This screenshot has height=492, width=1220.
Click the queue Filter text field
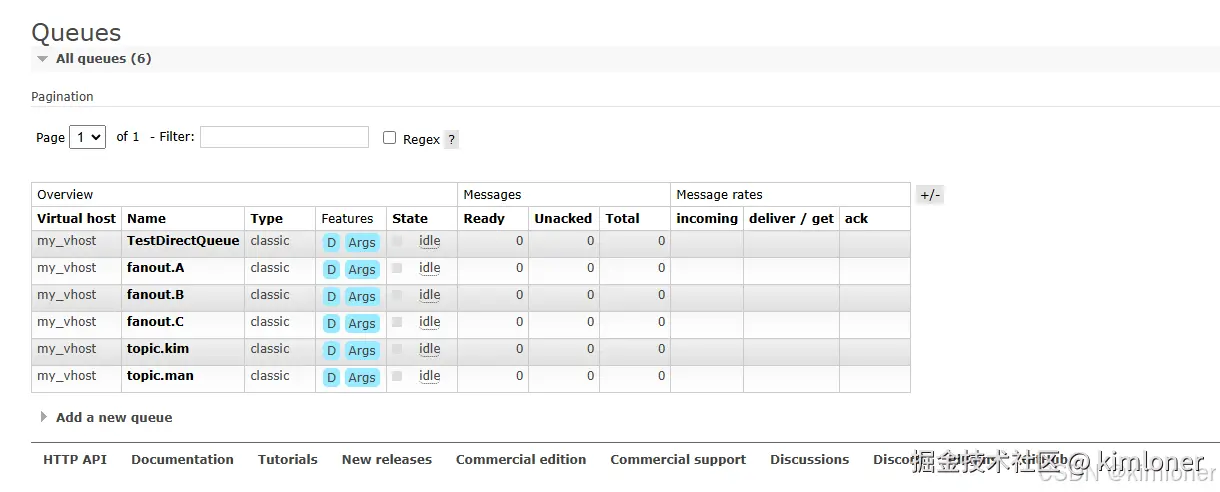[x=284, y=137]
